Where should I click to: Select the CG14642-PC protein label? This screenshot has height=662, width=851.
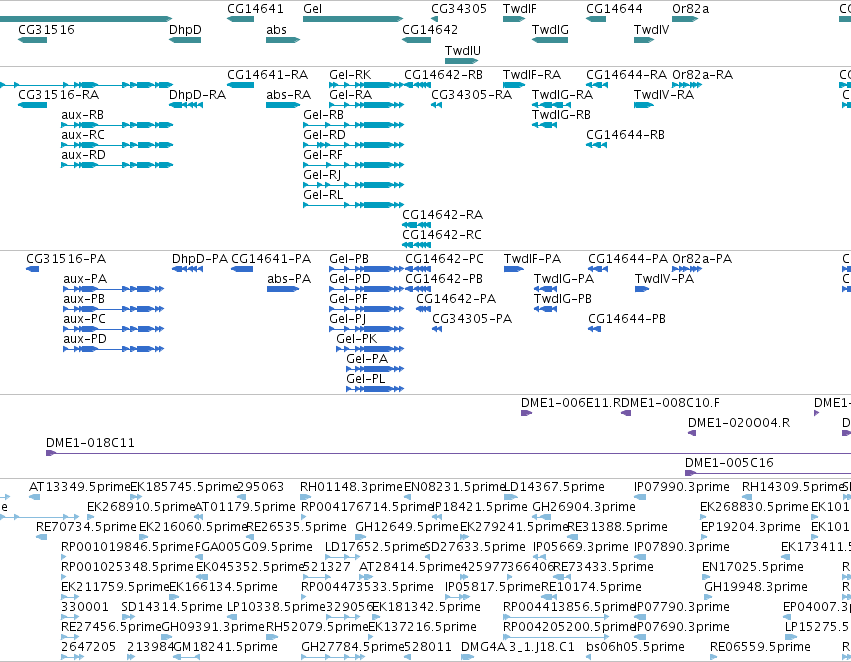pos(444,259)
